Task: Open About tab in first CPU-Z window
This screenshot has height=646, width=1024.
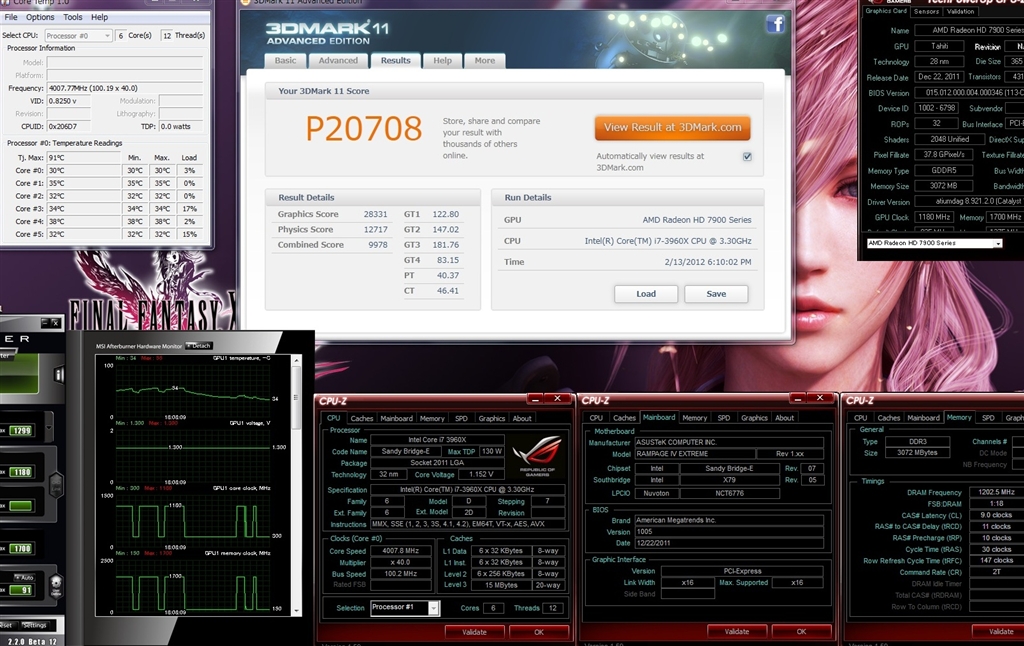Action: [522, 419]
